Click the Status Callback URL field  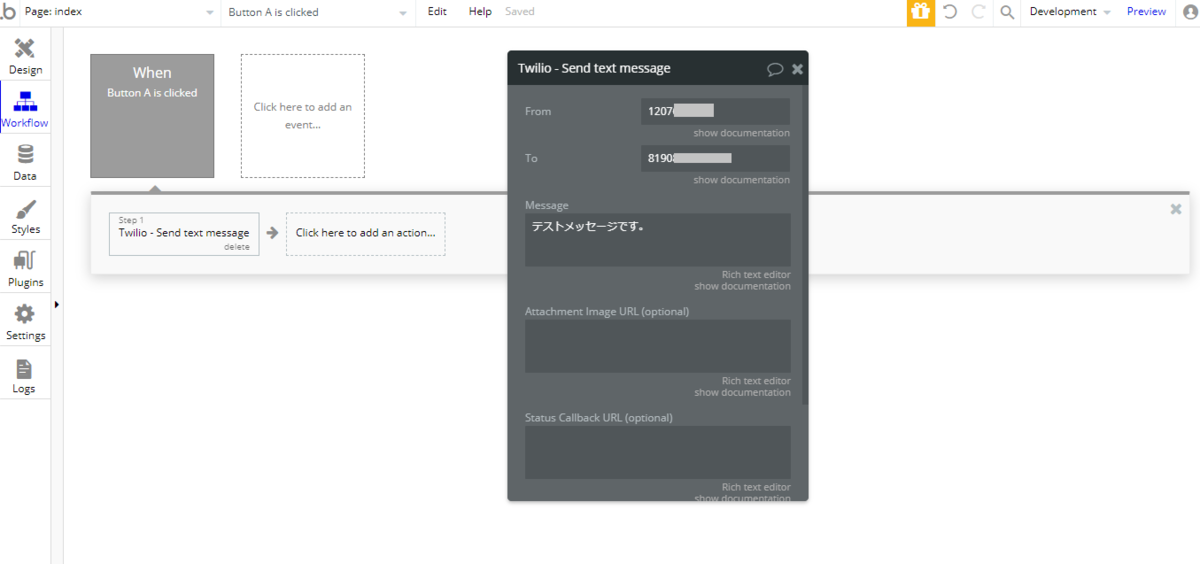pyautogui.click(x=657, y=452)
